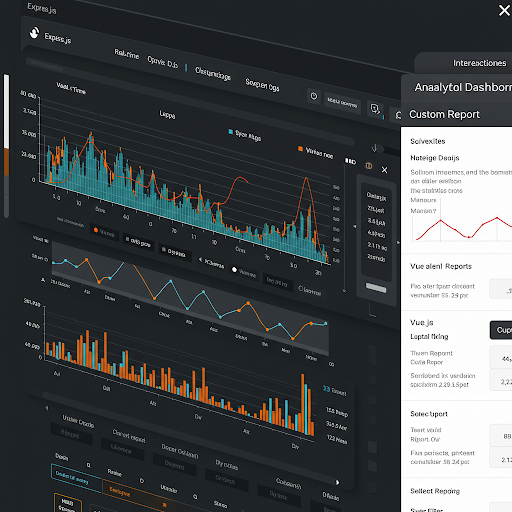
Task: Click the Sellect Repoing heading
Action: pyautogui.click(x=435, y=491)
